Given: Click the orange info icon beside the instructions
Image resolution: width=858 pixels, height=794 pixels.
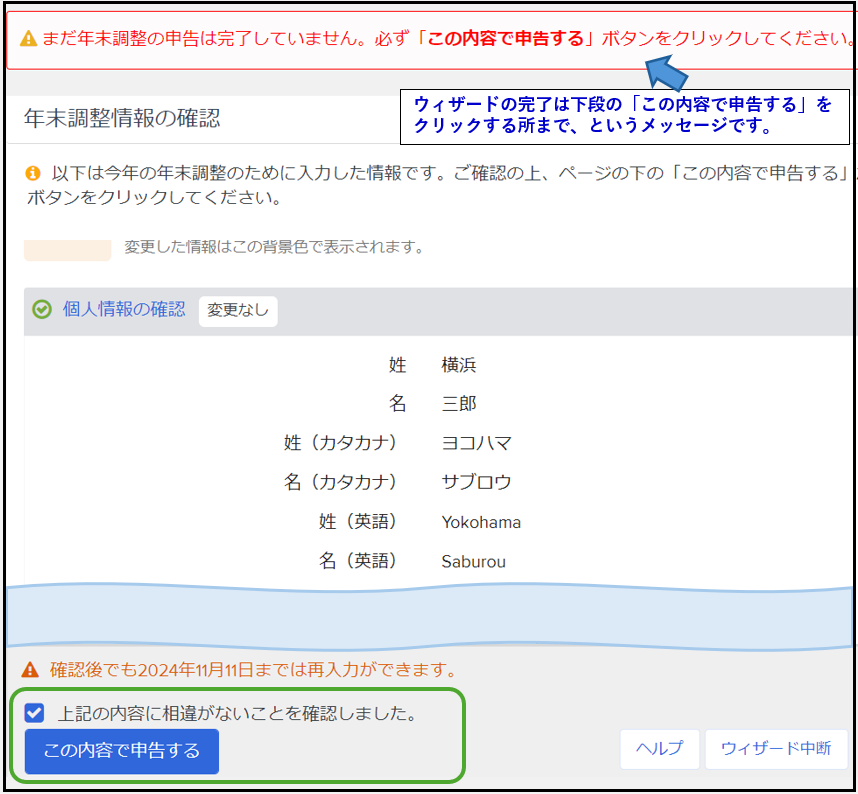Looking at the screenshot, I should click(x=33, y=173).
